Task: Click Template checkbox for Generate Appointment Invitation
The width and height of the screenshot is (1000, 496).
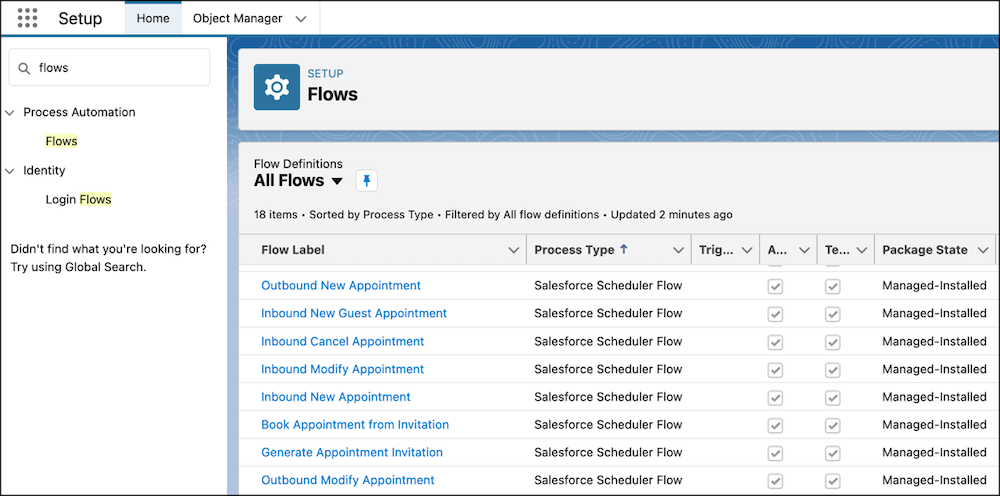Action: pyautogui.click(x=832, y=454)
